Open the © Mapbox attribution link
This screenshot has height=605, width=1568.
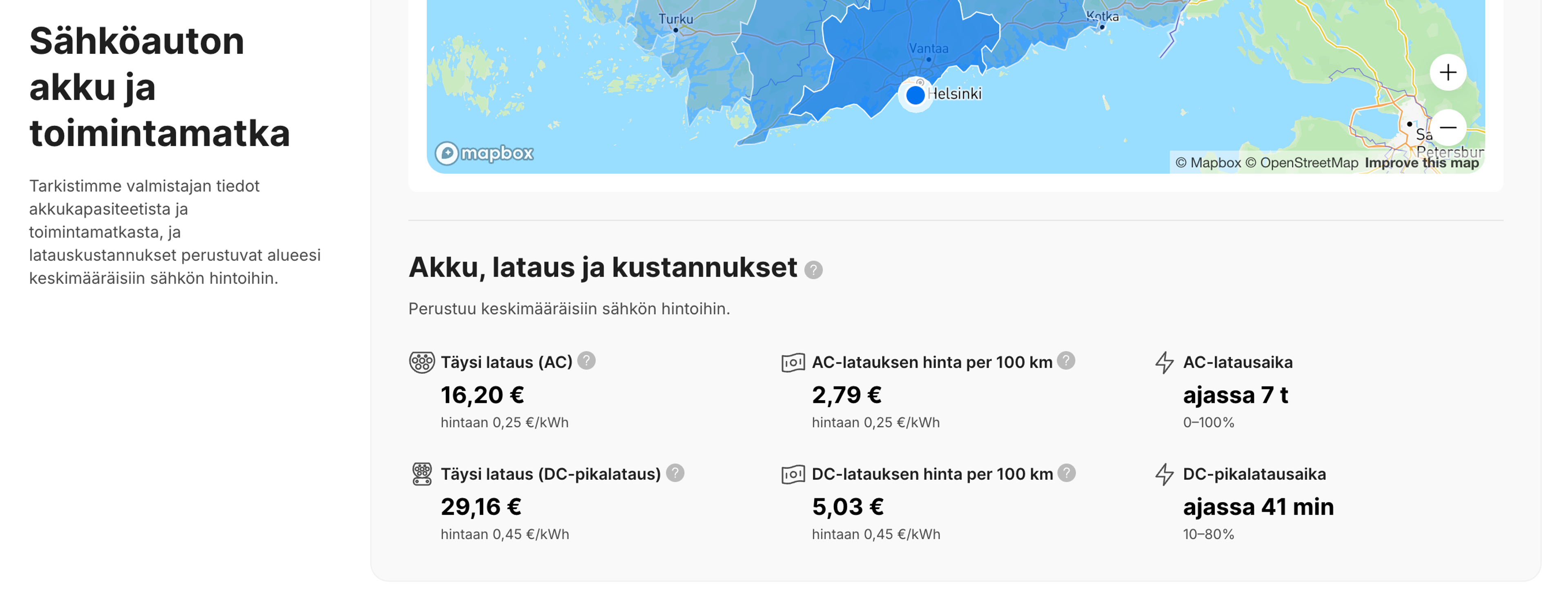[1208, 162]
